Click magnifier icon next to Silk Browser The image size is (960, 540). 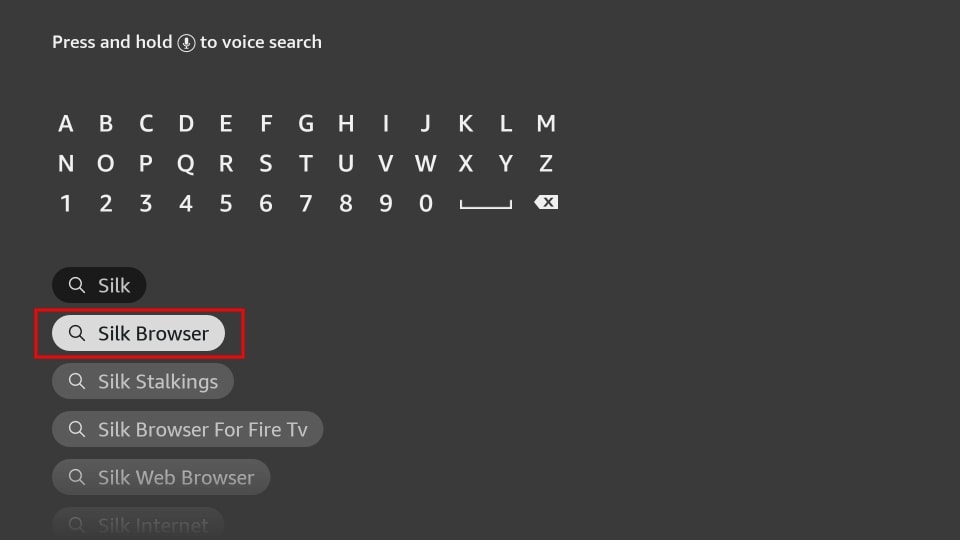click(77, 333)
